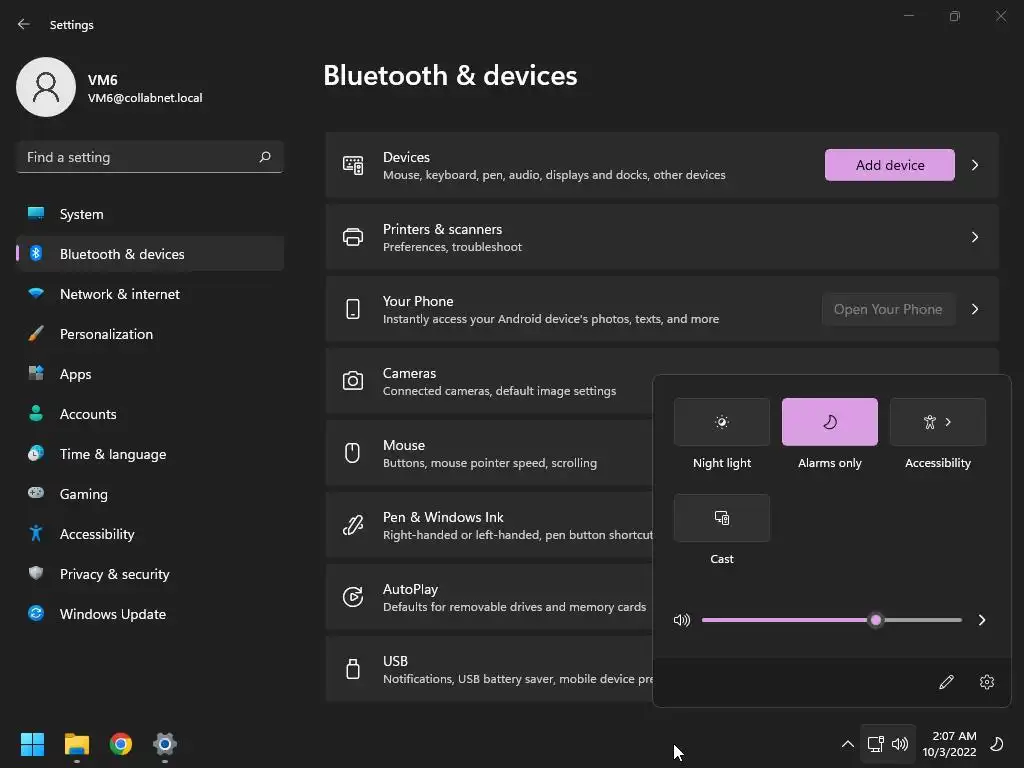Toggle the Night light quick setting
This screenshot has width=1024, height=768.
tap(722, 422)
